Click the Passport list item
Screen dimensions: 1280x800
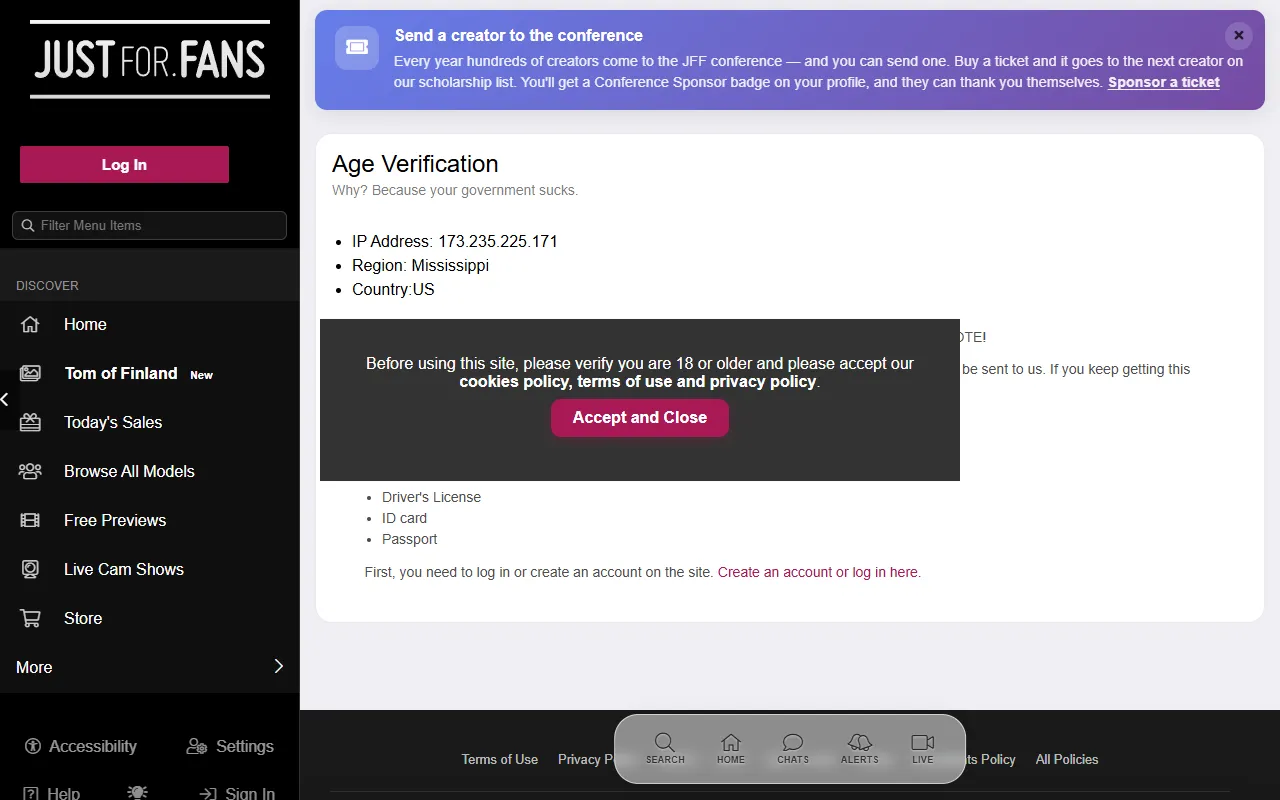point(410,539)
